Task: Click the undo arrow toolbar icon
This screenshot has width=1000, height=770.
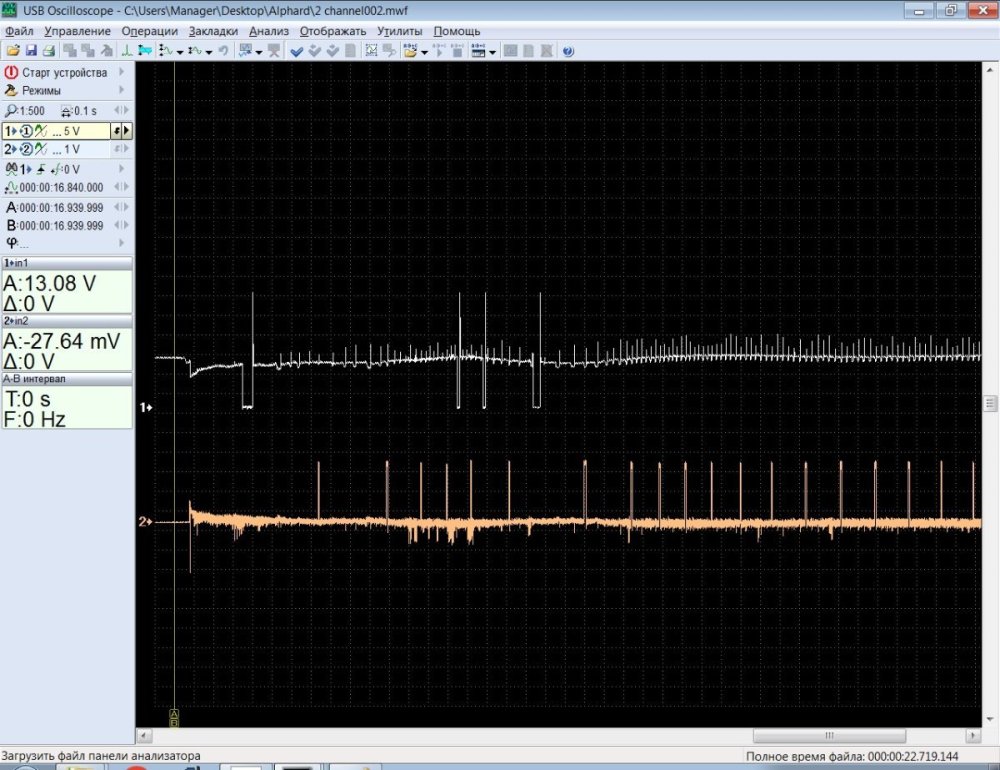Action: (223, 51)
